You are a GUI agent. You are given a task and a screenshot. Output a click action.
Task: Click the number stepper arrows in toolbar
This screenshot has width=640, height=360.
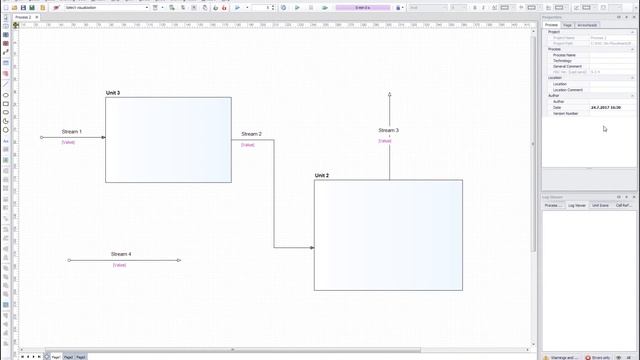[273, 8]
